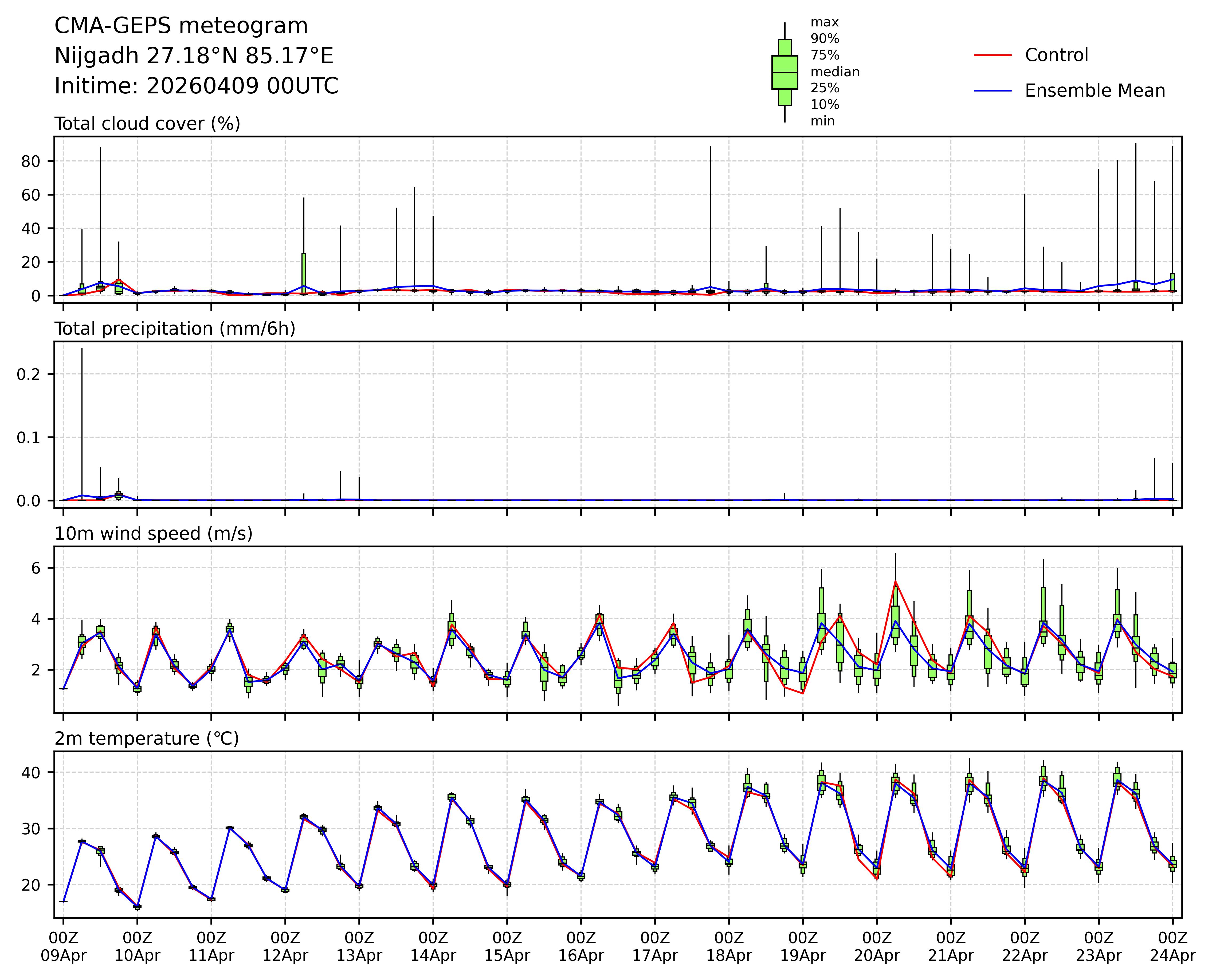Click the '00Z 24Apr' x-axis label
The image size is (1212, 980).
click(1172, 947)
